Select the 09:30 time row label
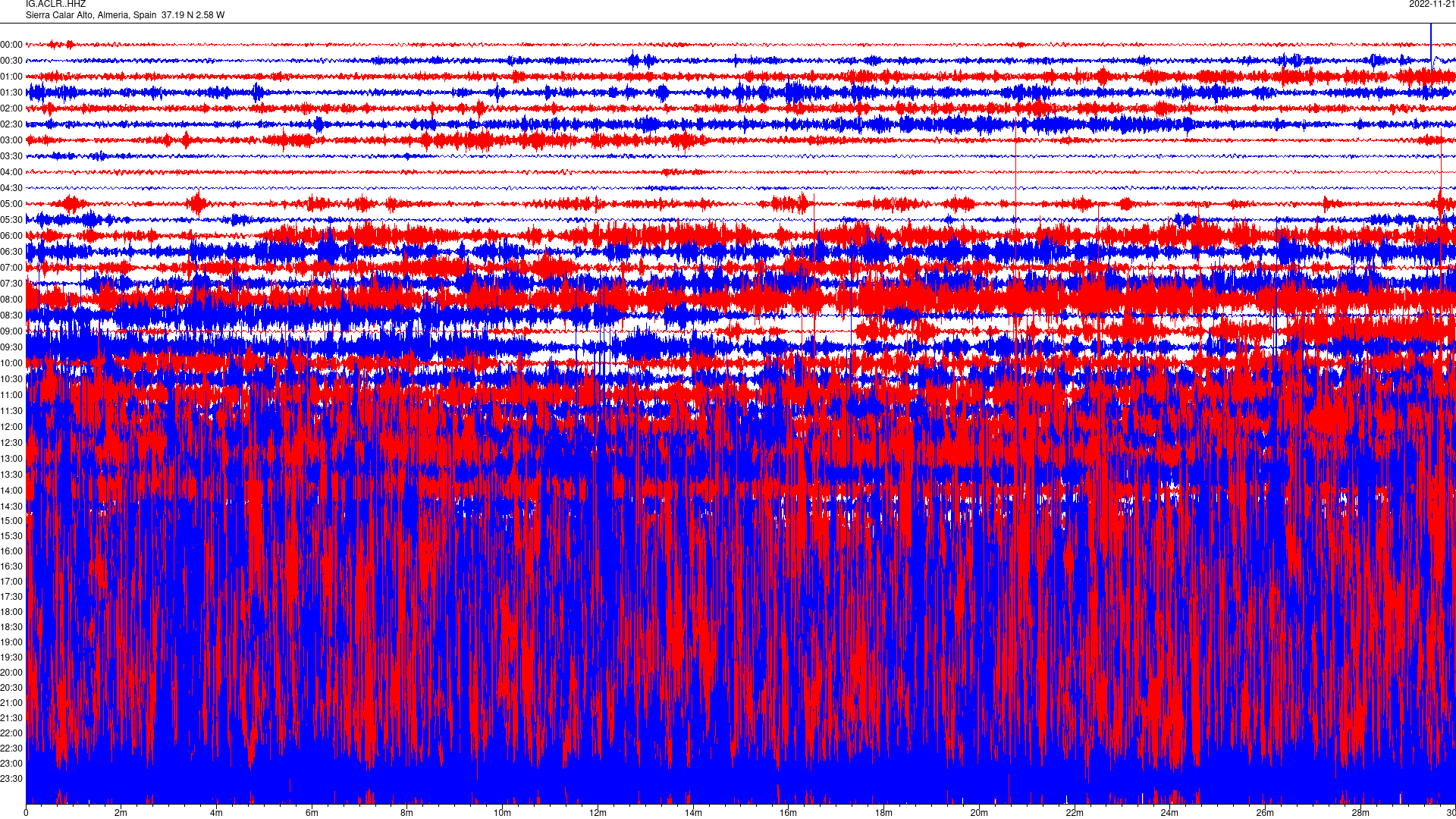The image size is (1456, 819). pos(11,347)
